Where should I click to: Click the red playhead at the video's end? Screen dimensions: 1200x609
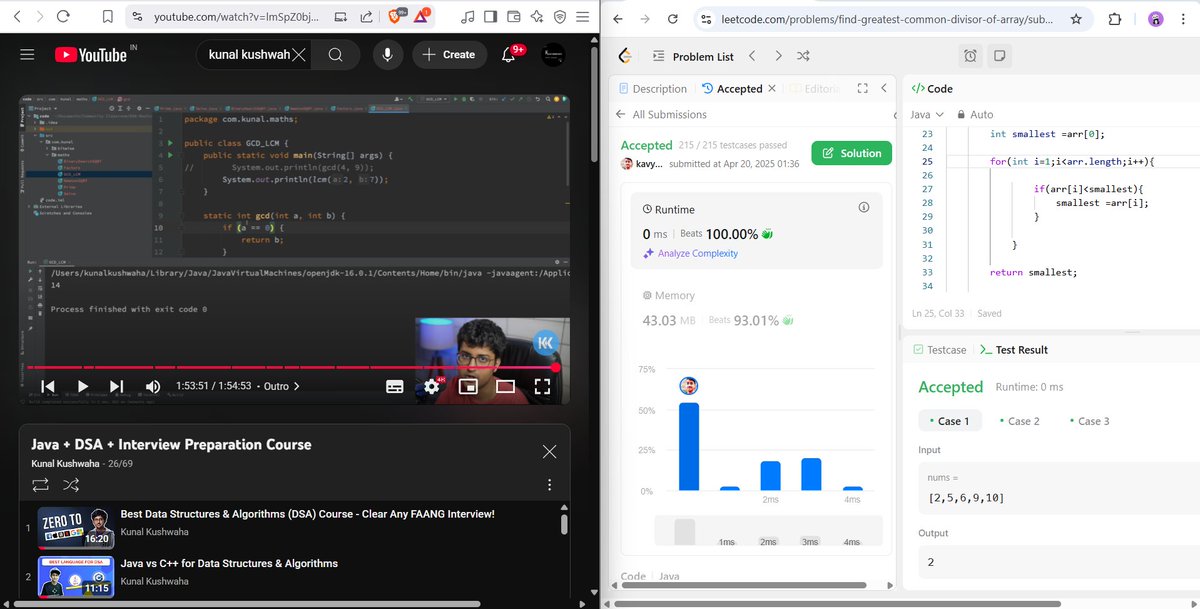click(x=555, y=367)
